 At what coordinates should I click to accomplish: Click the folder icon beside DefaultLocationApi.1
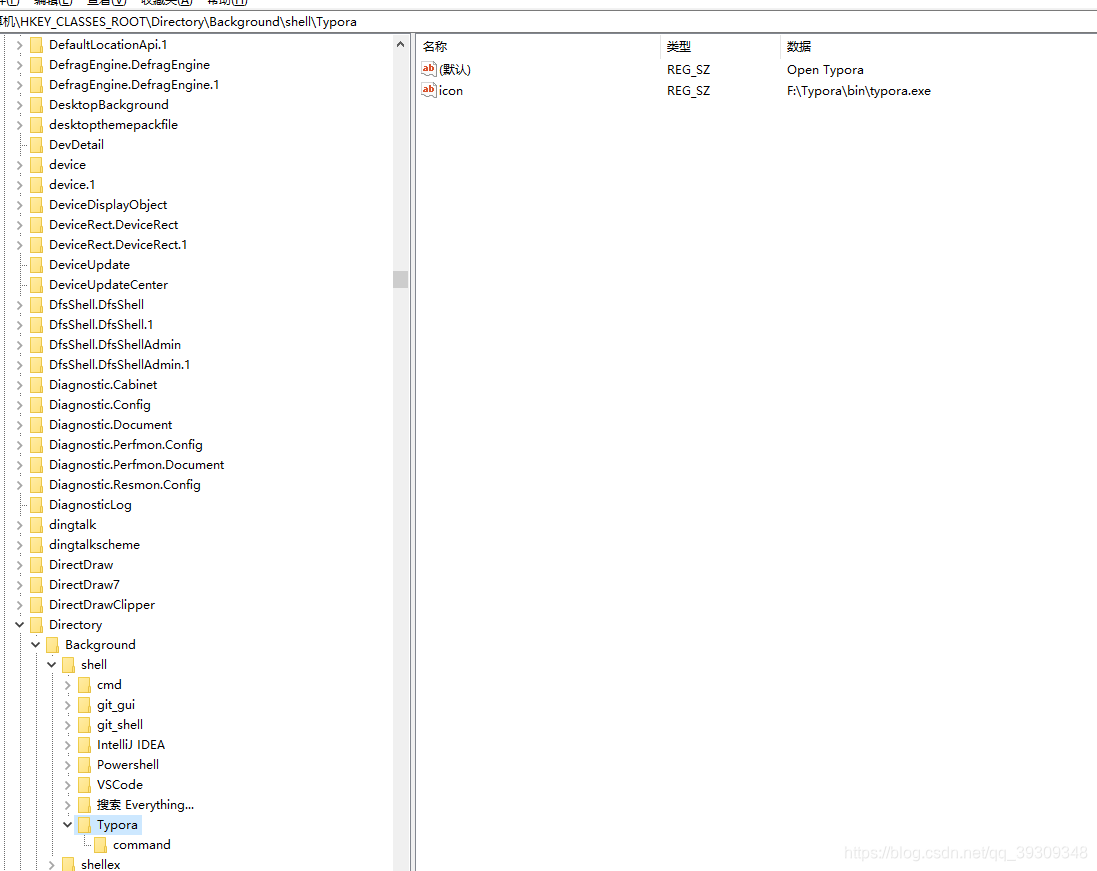pos(36,45)
